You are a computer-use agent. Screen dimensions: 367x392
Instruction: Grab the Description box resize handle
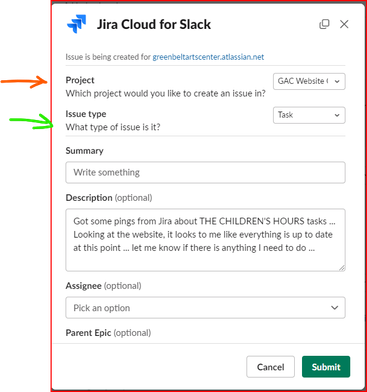point(342,268)
